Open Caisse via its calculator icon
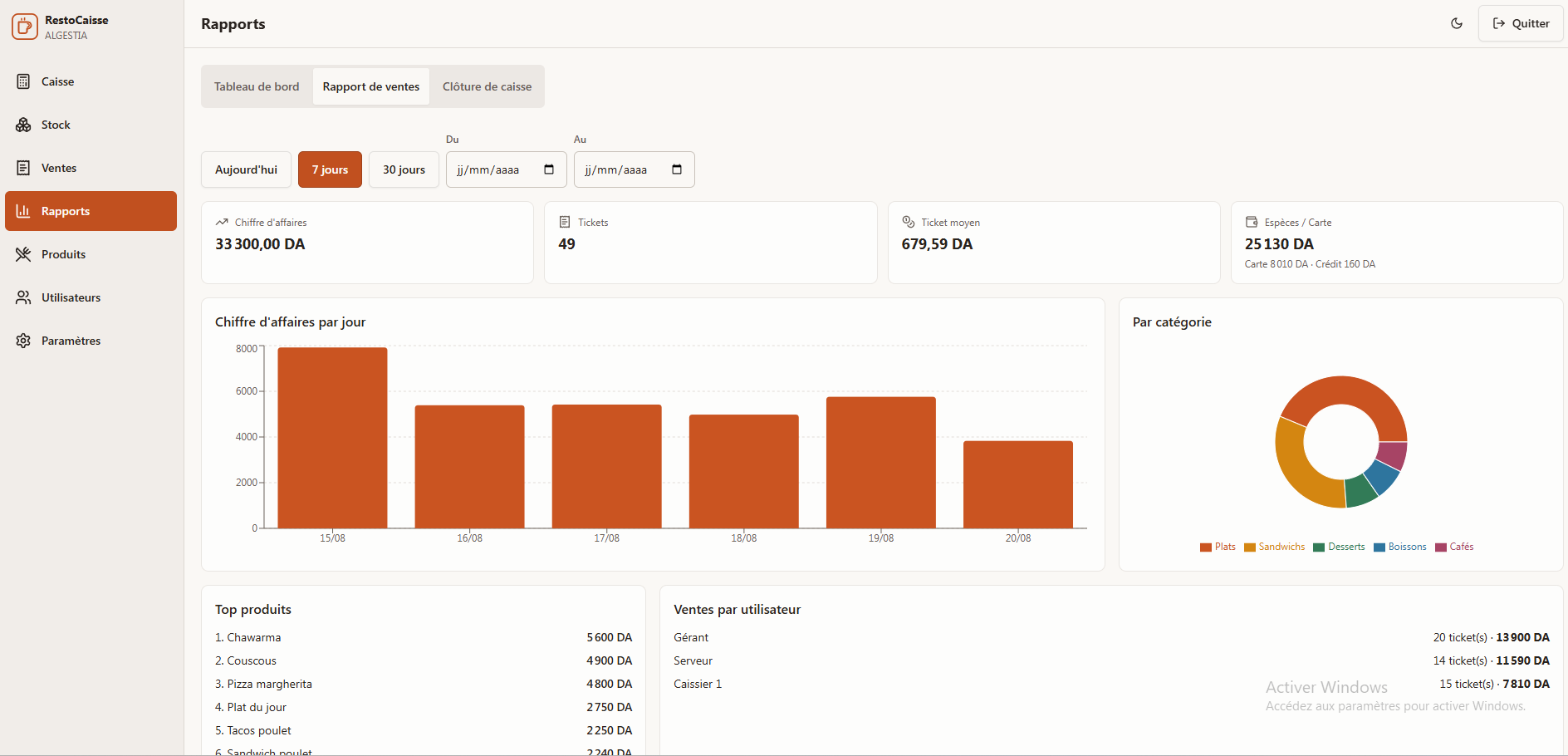The width and height of the screenshot is (1568, 756). click(23, 81)
